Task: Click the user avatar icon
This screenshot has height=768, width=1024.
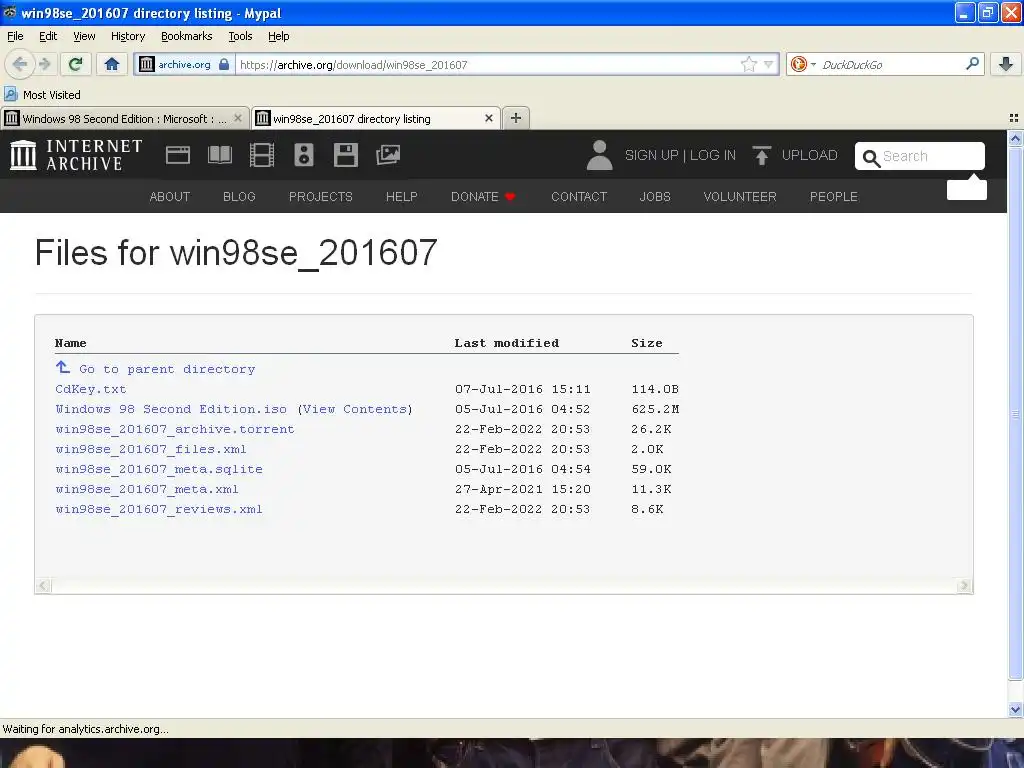Action: click(599, 155)
